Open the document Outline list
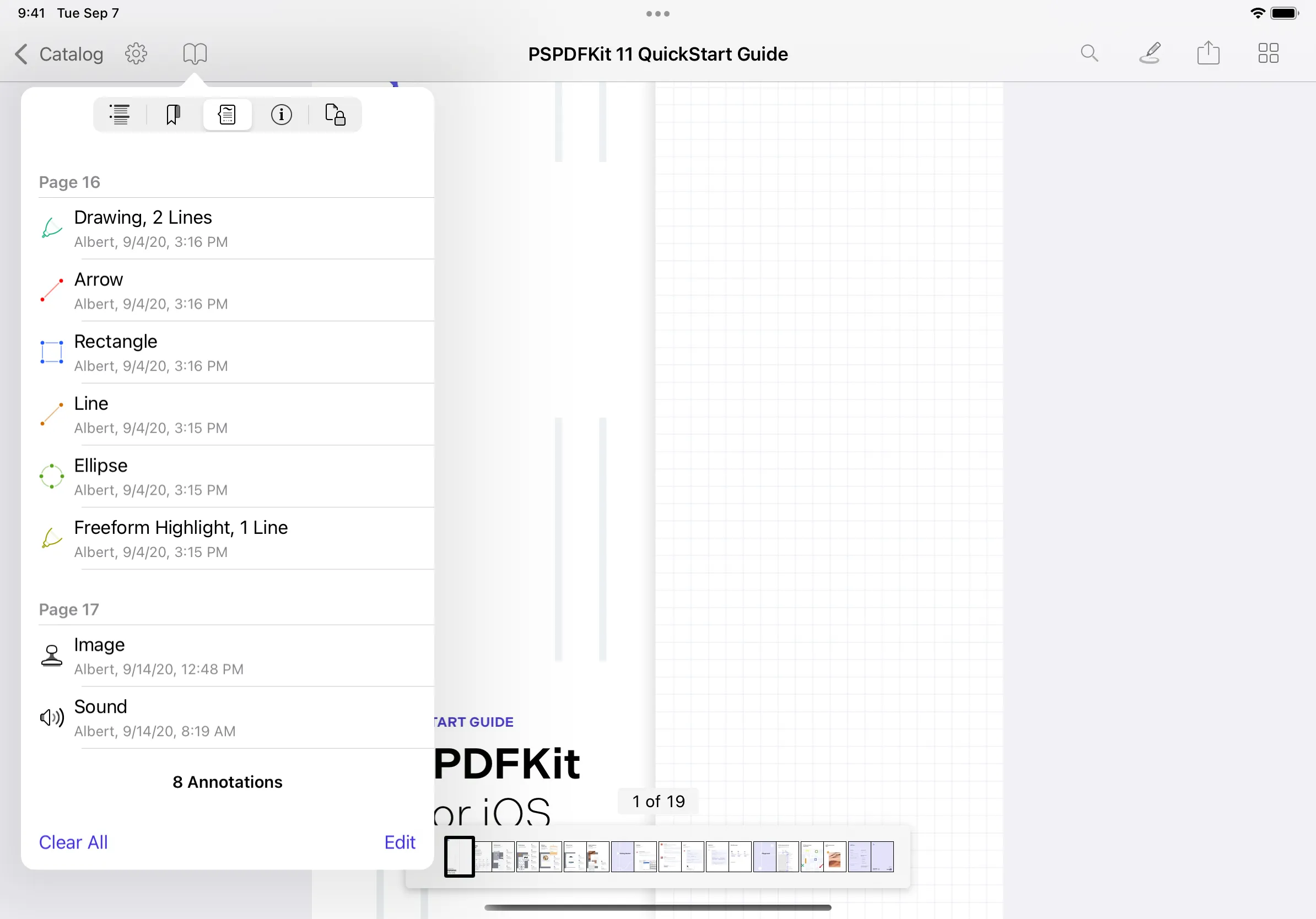 click(119, 114)
